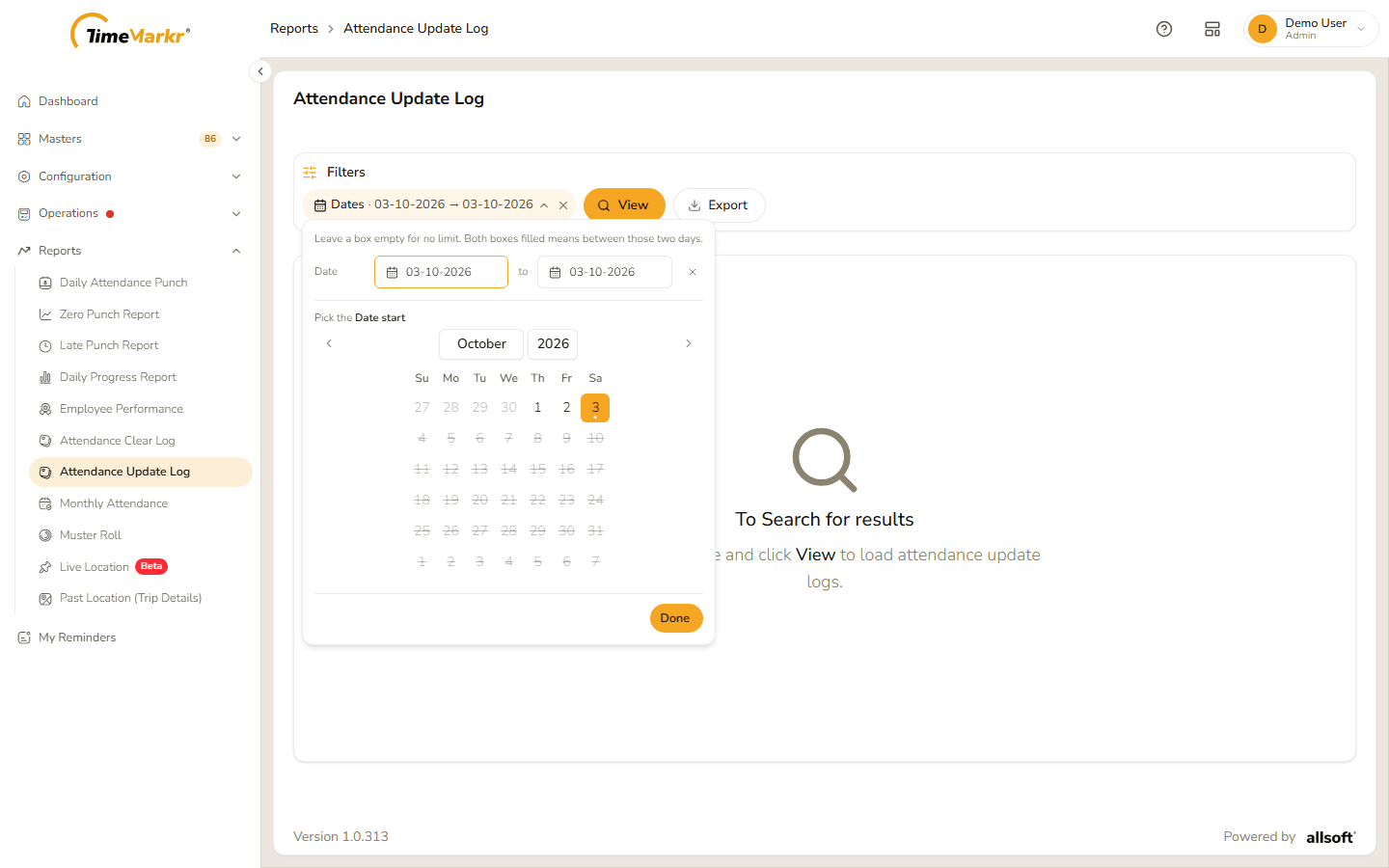The height and width of the screenshot is (868, 1389).
Task: Select October 1 in the calendar
Action: 538,408
